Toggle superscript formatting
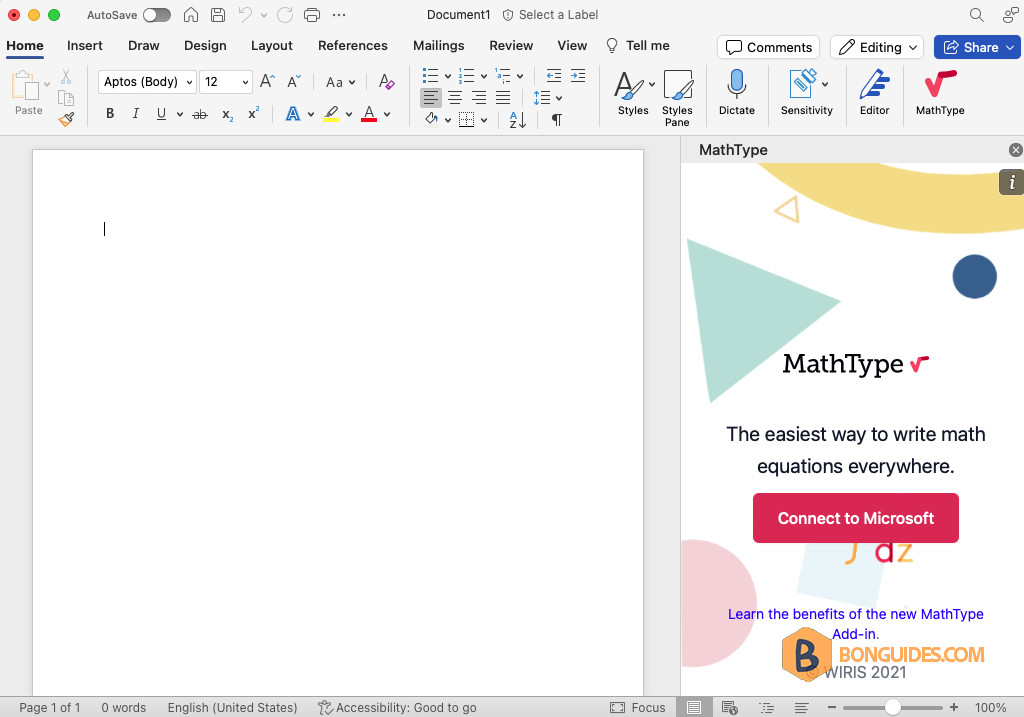The image size is (1024, 717). click(x=253, y=114)
